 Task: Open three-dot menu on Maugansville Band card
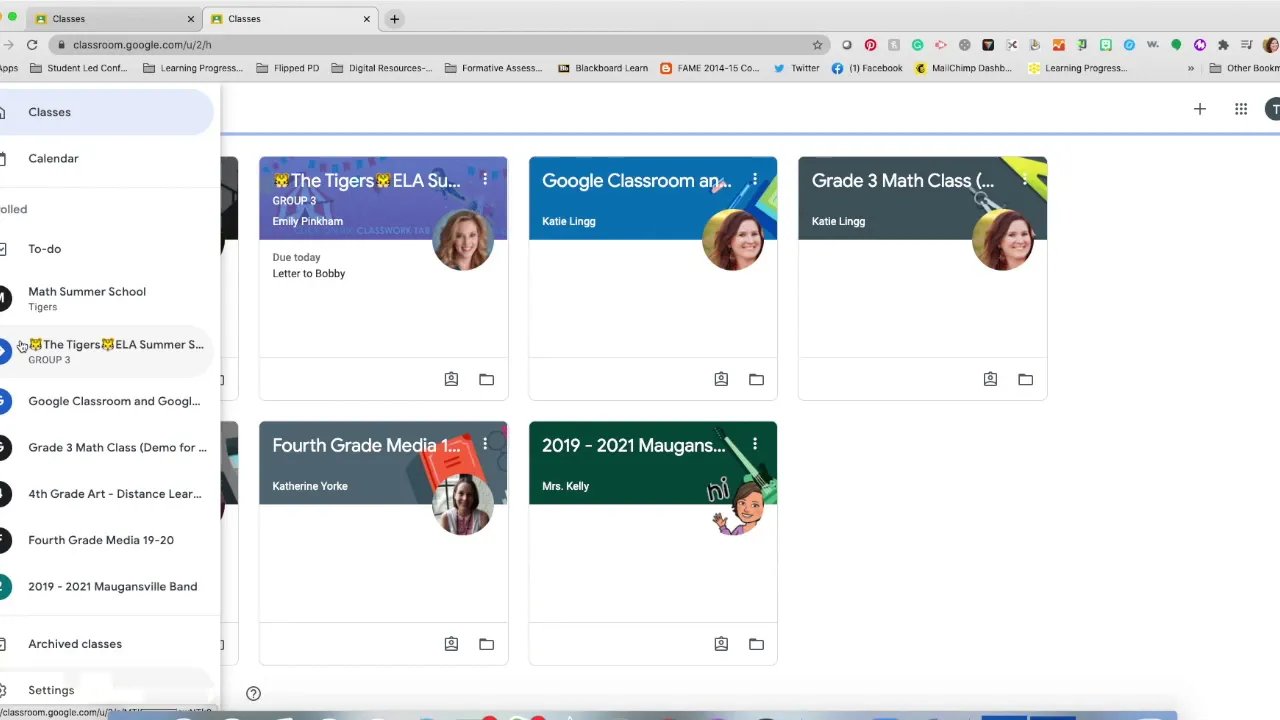coord(755,445)
